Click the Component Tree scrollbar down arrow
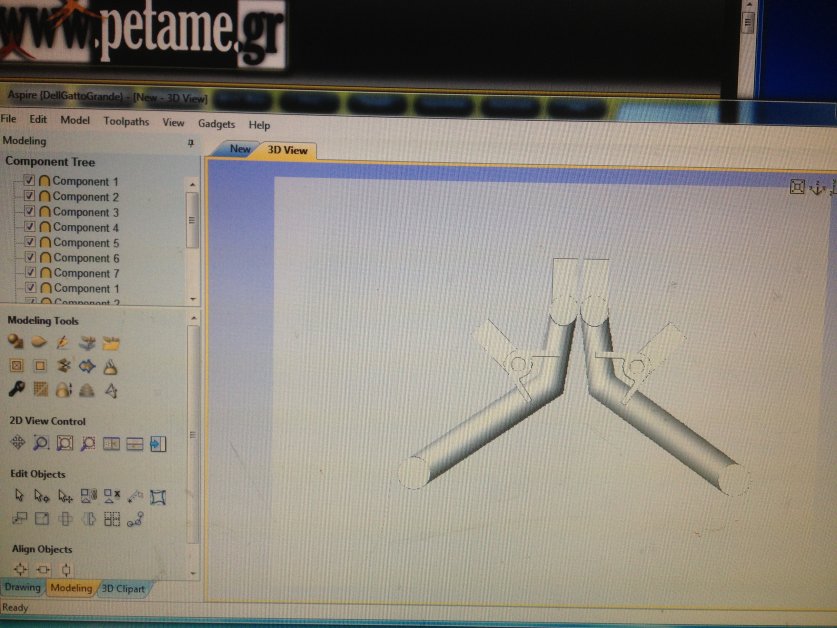Image resolution: width=837 pixels, height=628 pixels. point(192,298)
